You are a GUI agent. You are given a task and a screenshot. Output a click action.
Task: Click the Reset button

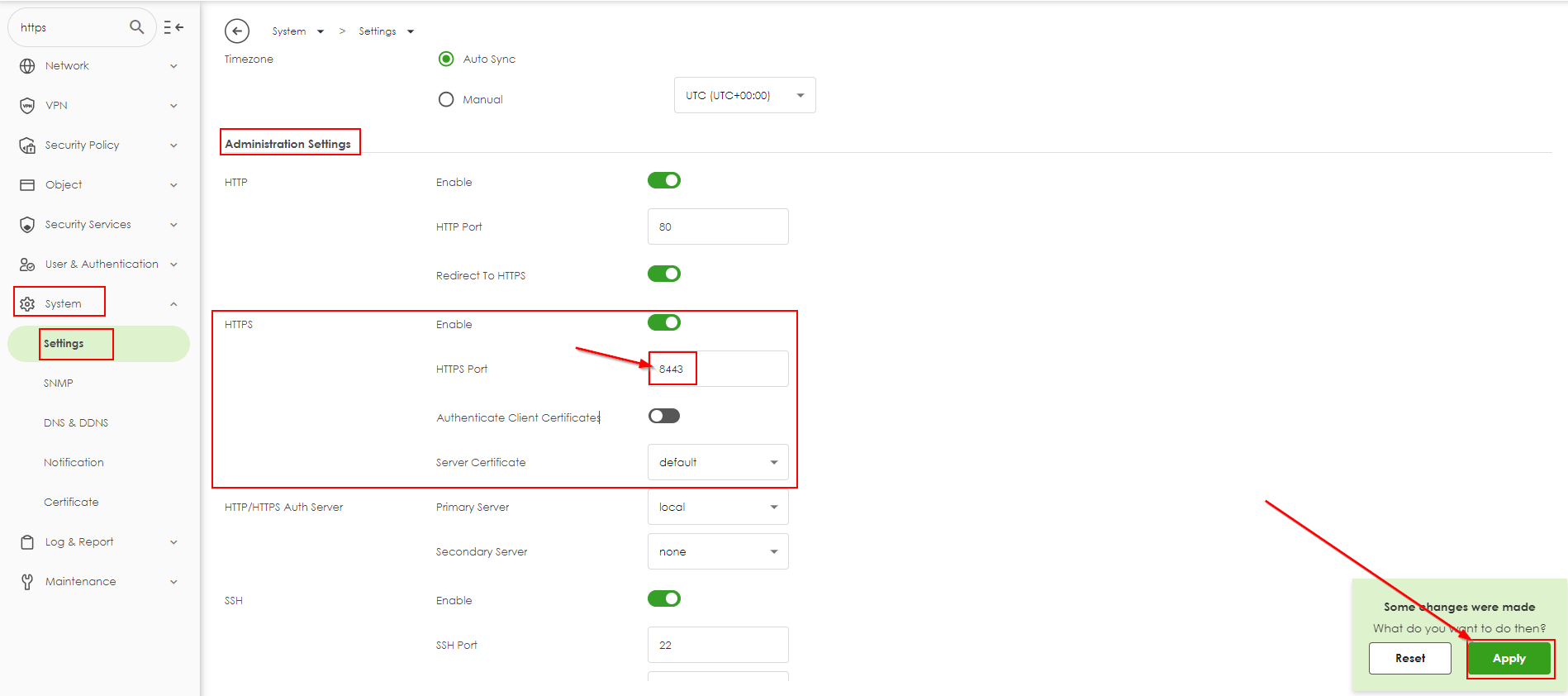[1409, 659]
